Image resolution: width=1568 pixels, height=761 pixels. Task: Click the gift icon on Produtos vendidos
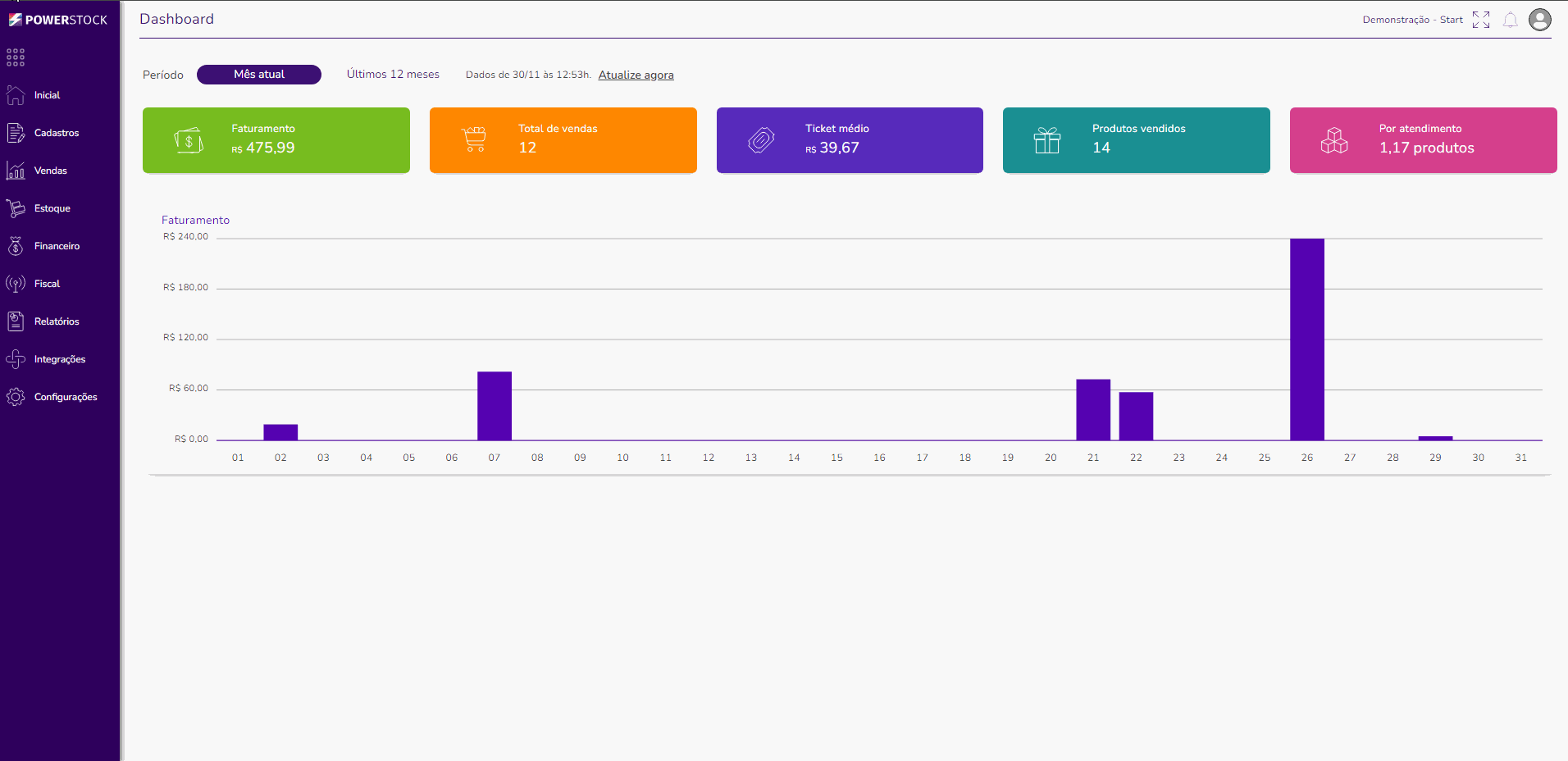click(x=1047, y=140)
